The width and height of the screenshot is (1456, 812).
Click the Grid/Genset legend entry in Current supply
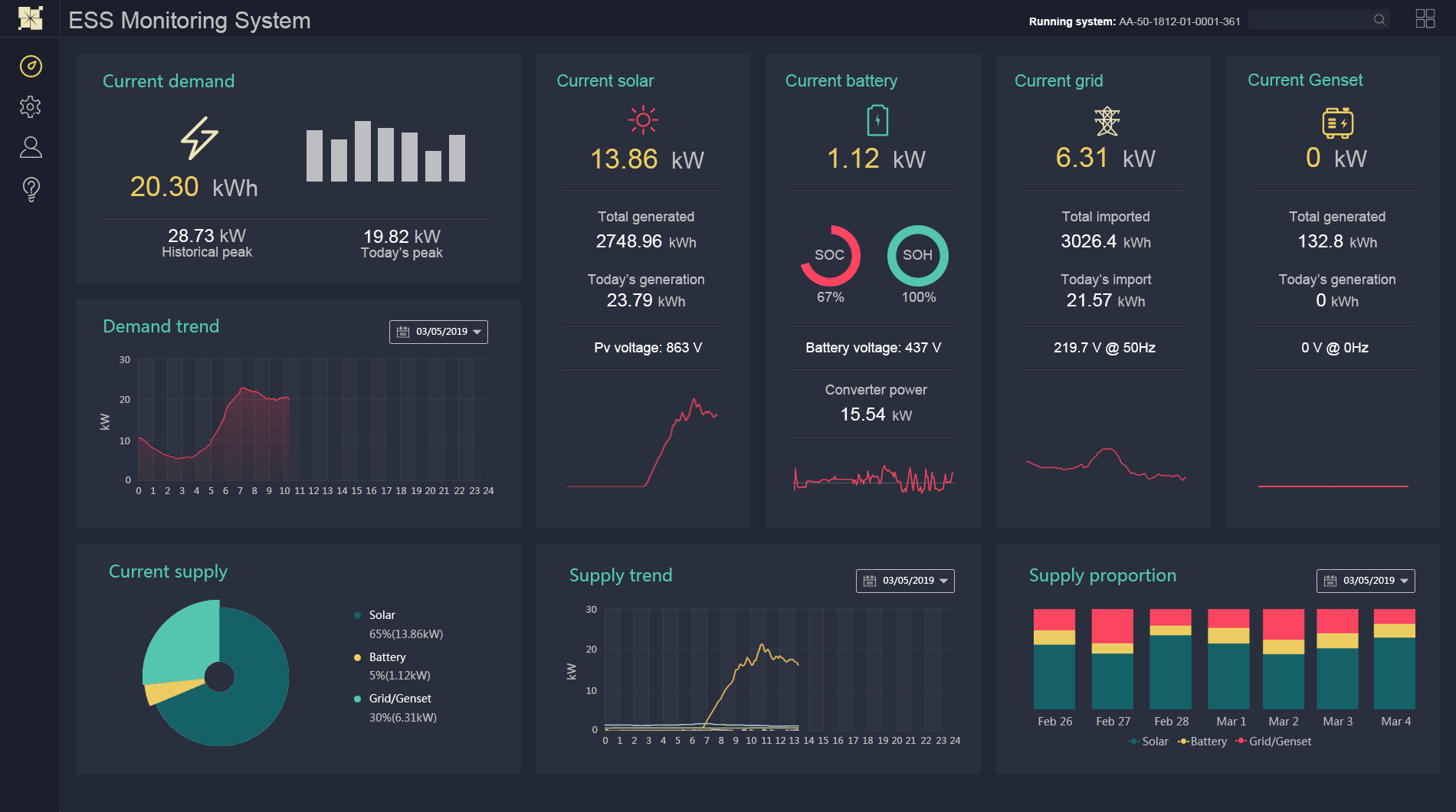tap(399, 699)
